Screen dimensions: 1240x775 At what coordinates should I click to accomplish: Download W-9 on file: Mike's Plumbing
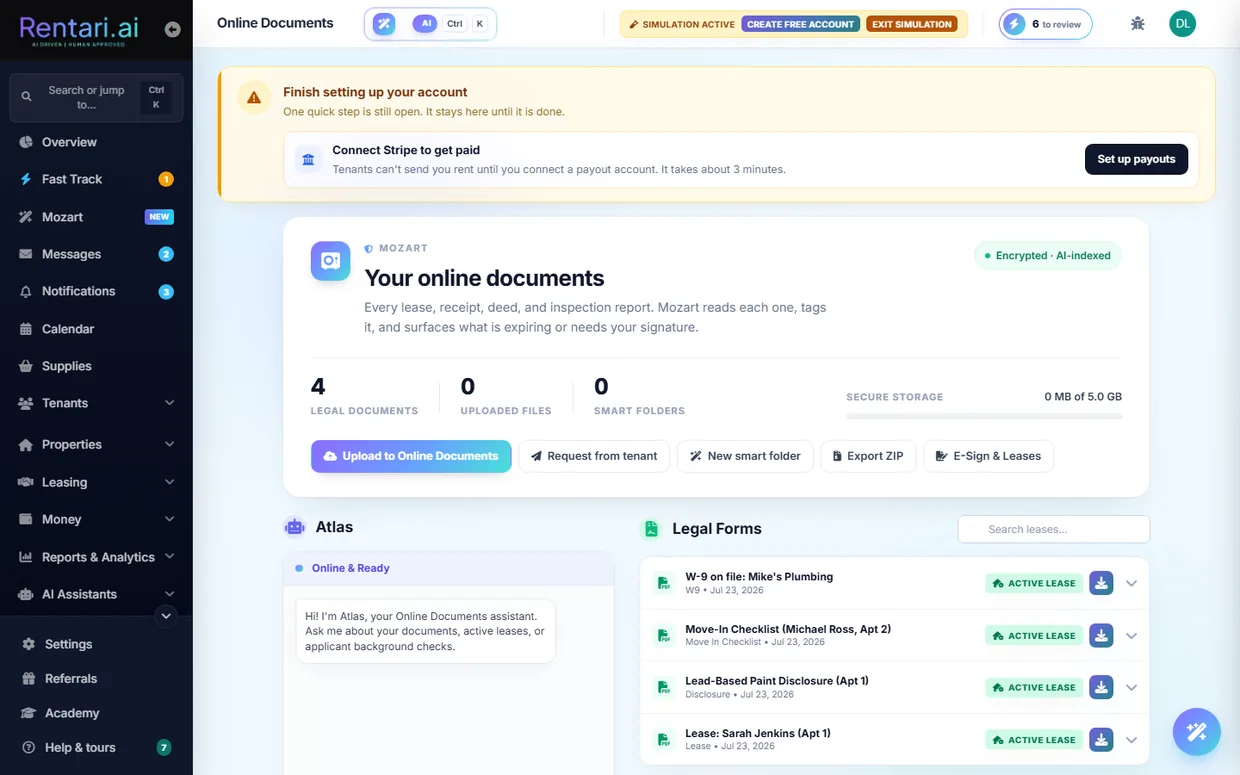click(x=1101, y=583)
